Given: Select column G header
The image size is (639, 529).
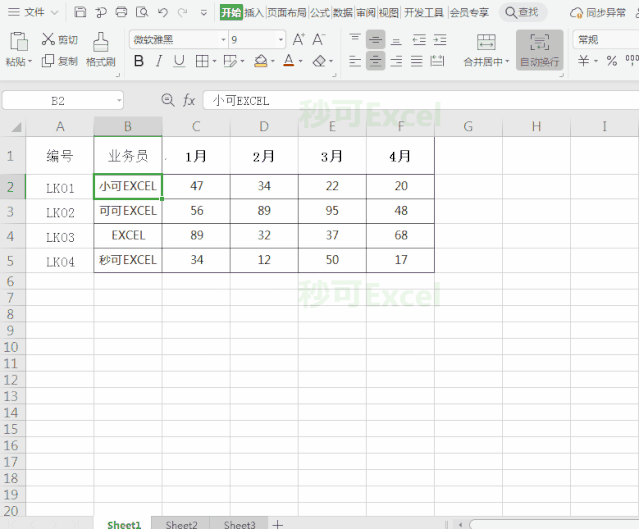Looking at the screenshot, I should [468, 126].
